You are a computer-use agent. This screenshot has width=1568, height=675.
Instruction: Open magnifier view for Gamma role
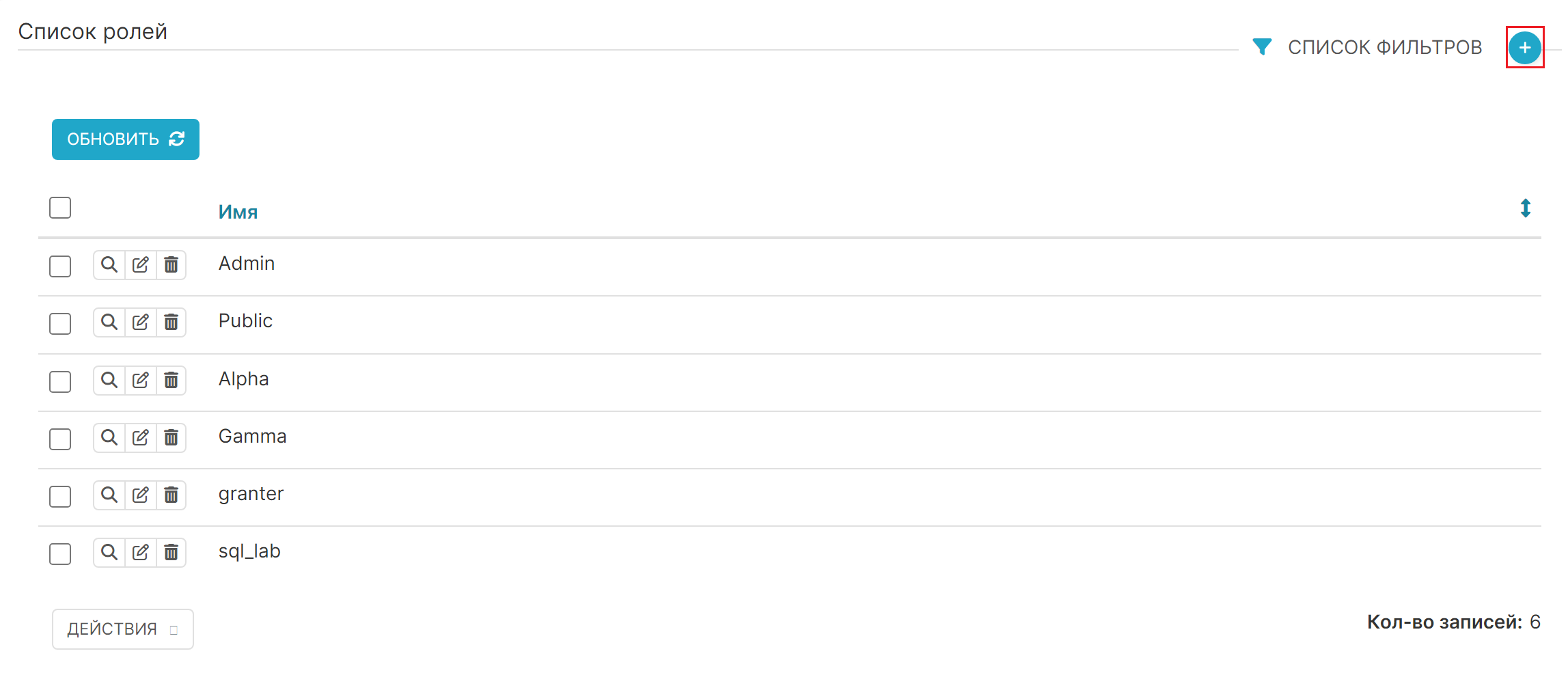109,437
